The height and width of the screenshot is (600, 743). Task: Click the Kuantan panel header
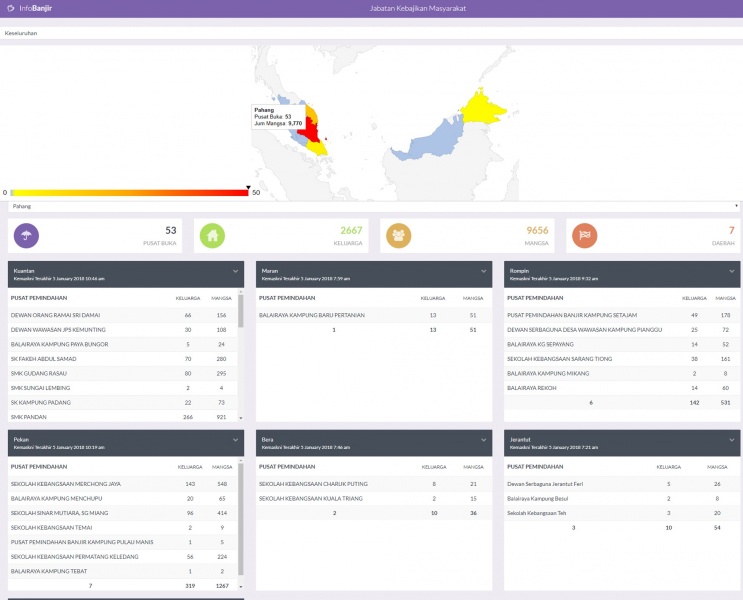[x=126, y=274]
